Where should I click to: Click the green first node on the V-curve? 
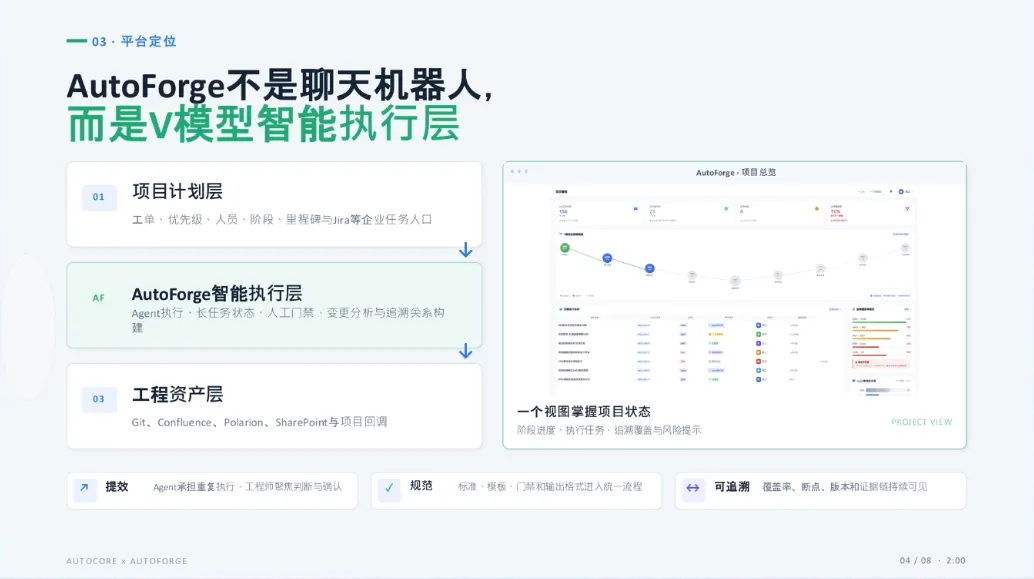pos(565,248)
